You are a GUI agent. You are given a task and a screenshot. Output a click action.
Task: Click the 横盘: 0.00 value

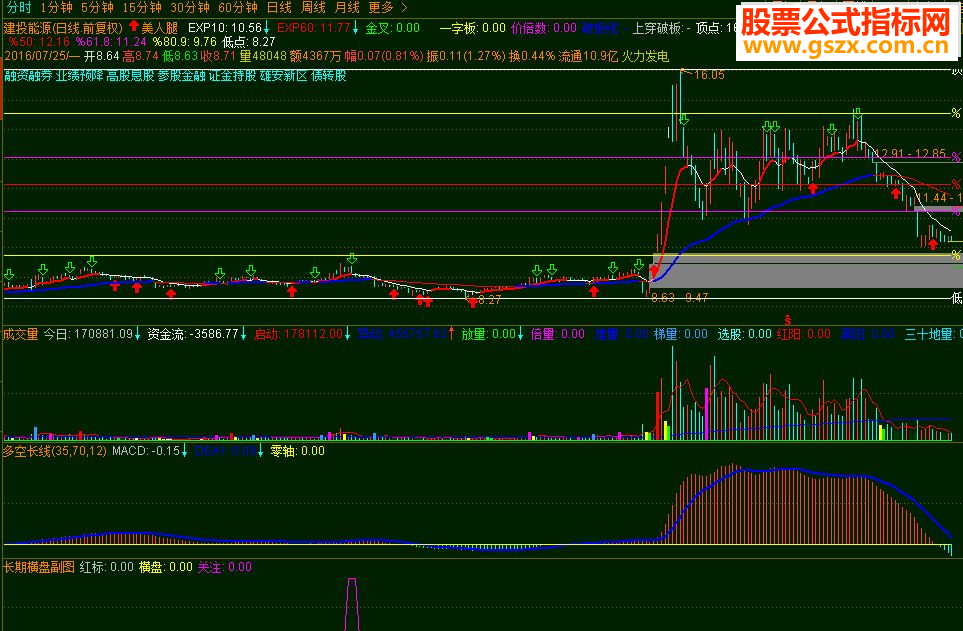(x=165, y=567)
